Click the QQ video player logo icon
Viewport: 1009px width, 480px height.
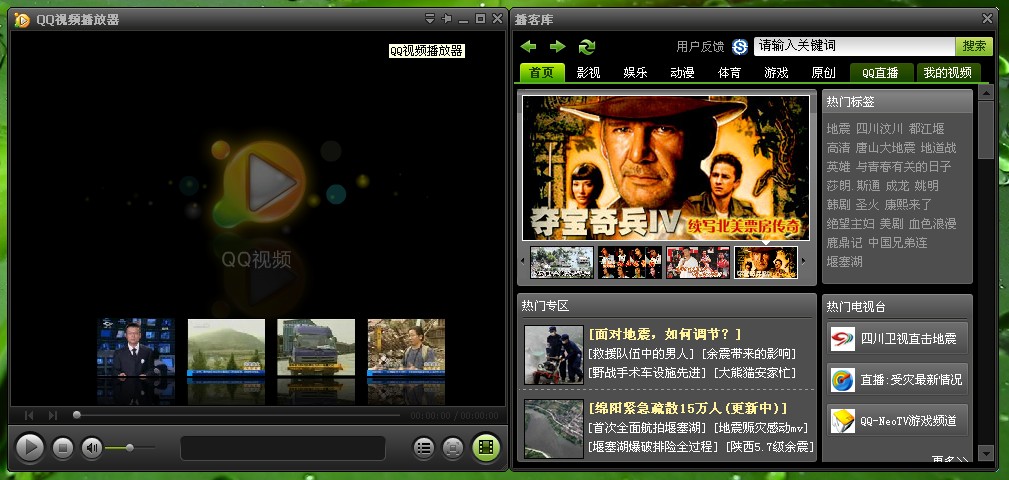[x=22, y=20]
